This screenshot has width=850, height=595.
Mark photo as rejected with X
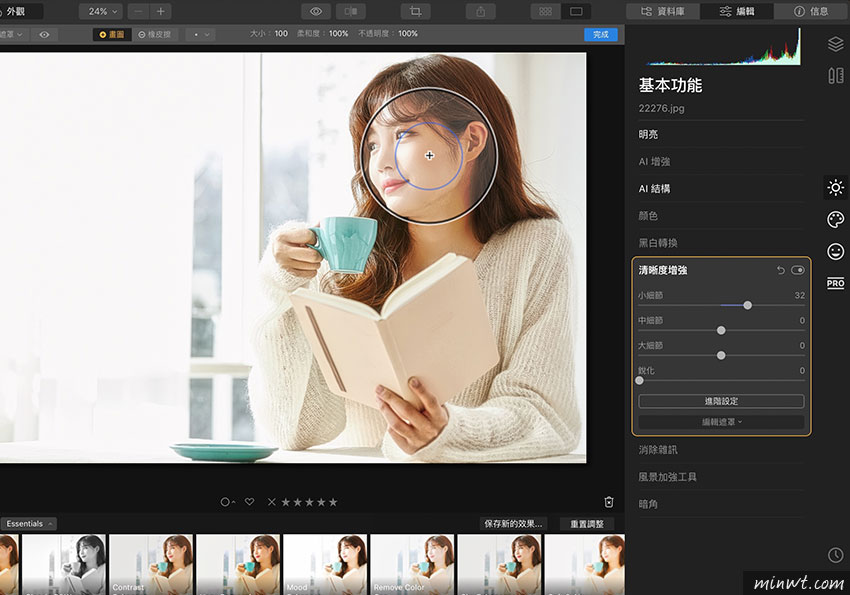272,502
